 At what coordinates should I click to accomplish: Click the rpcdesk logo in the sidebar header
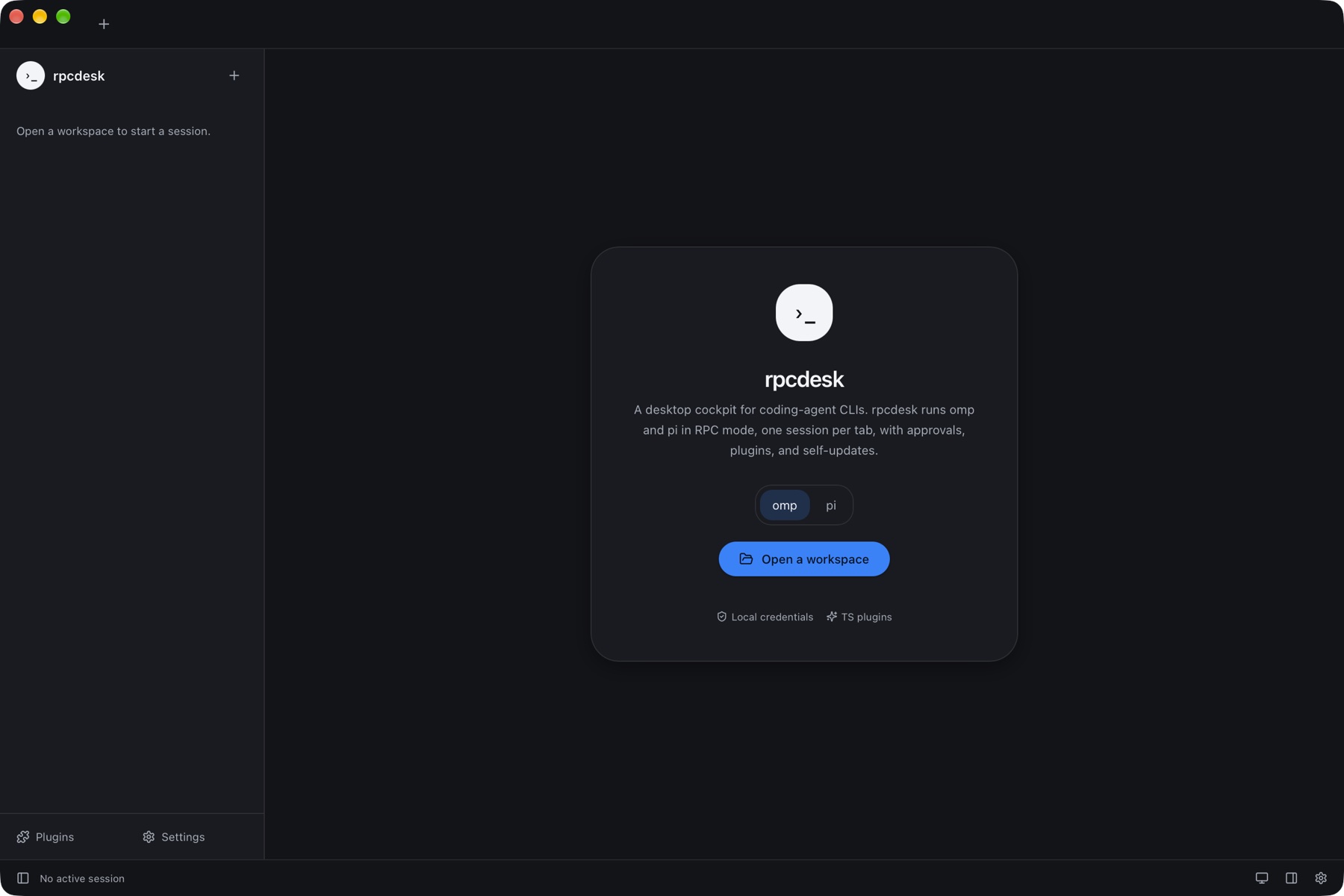[x=31, y=75]
